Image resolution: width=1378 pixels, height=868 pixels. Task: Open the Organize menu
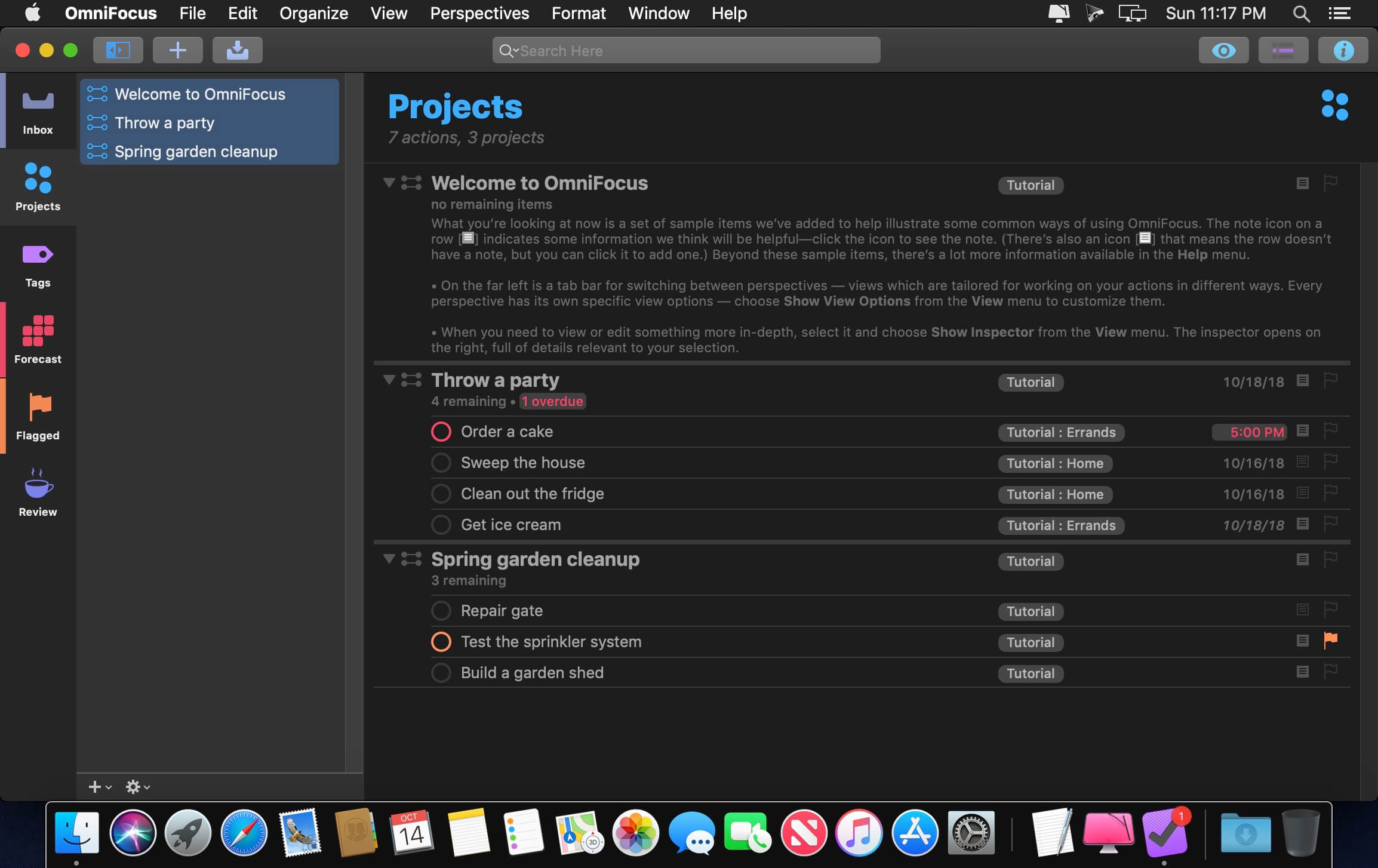coord(313,13)
